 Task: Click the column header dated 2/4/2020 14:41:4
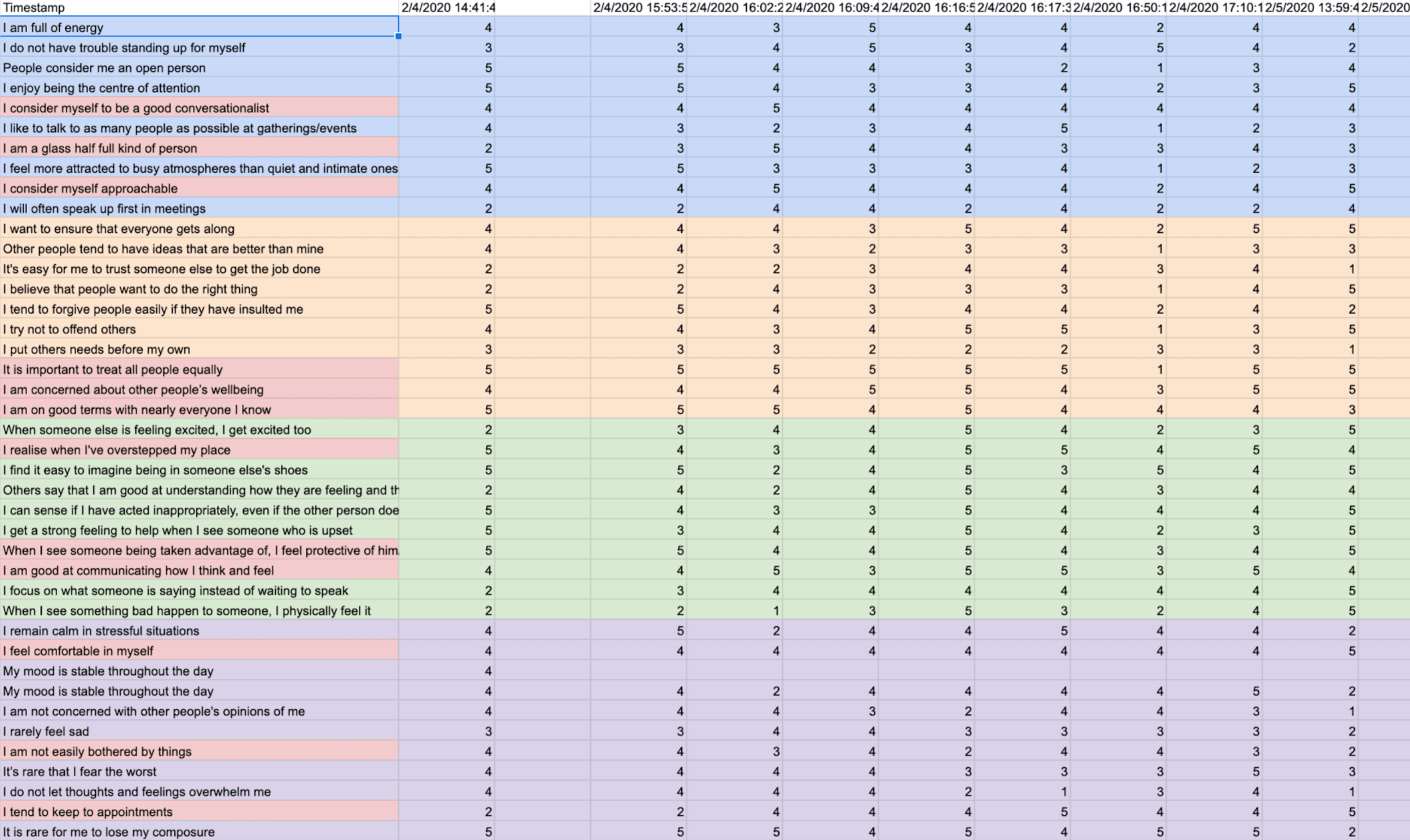[x=447, y=8]
